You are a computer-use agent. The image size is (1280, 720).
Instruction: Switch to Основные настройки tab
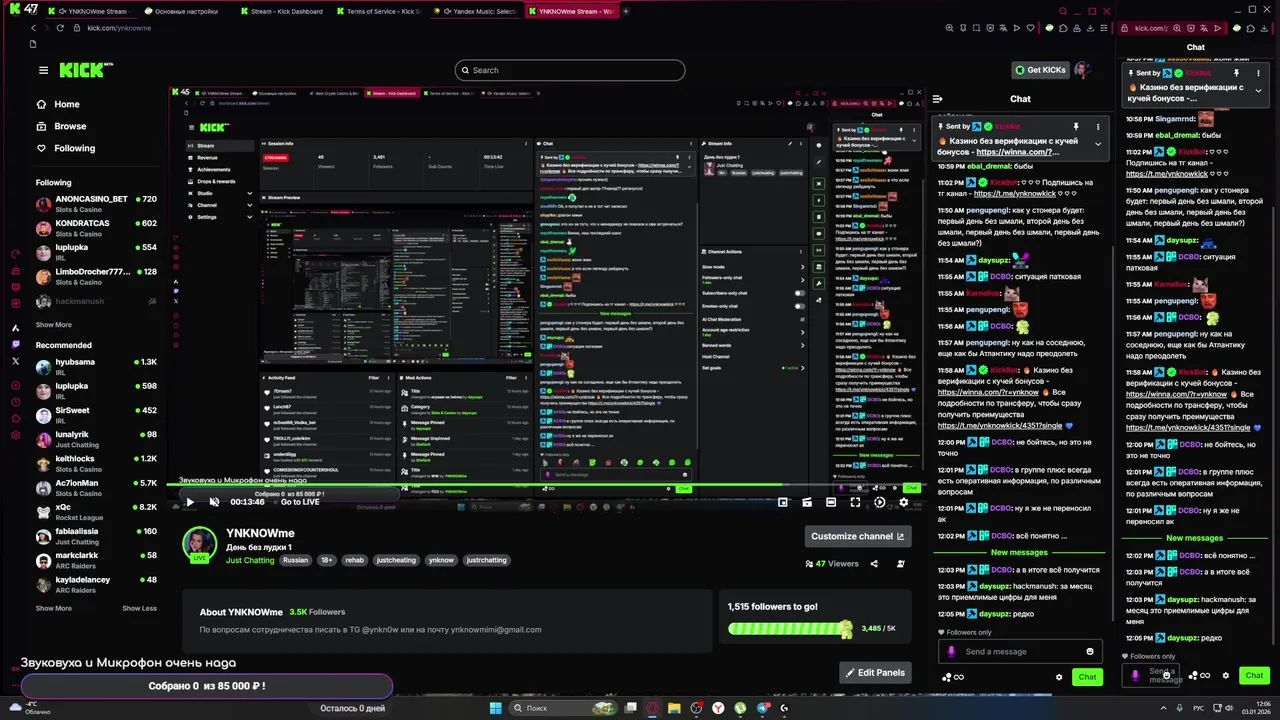pos(184,11)
